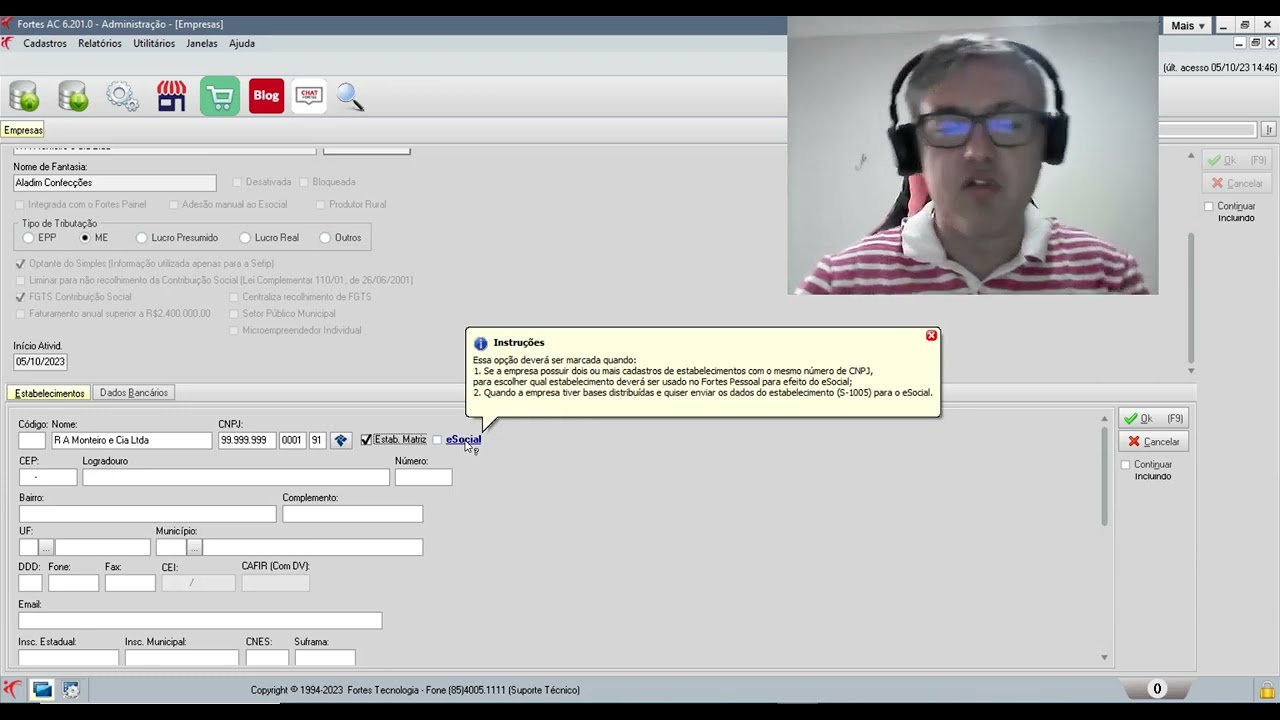Click the Insc. Municipal input field

point(182,658)
